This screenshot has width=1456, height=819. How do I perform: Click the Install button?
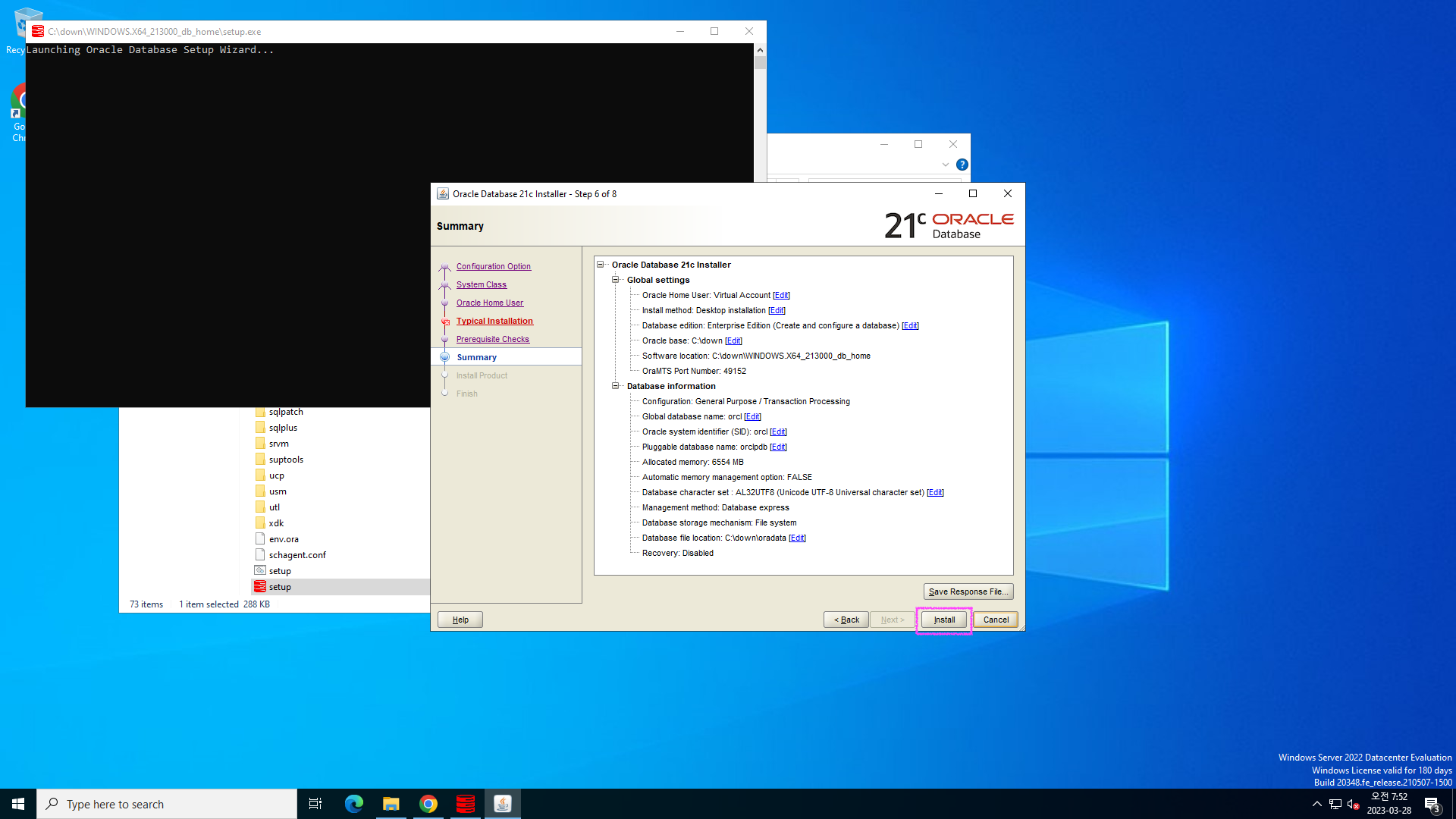(x=944, y=620)
